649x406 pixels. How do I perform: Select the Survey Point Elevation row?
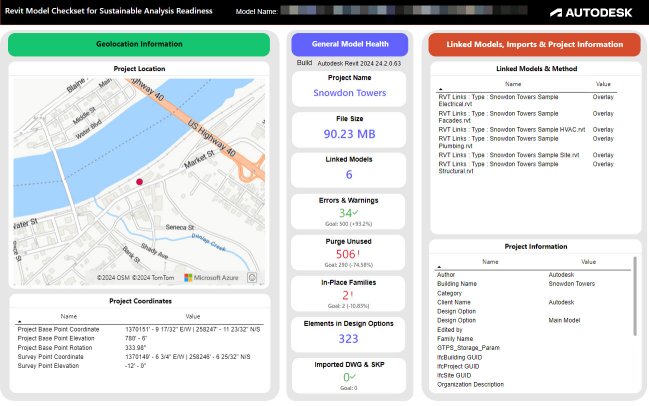coord(139,366)
